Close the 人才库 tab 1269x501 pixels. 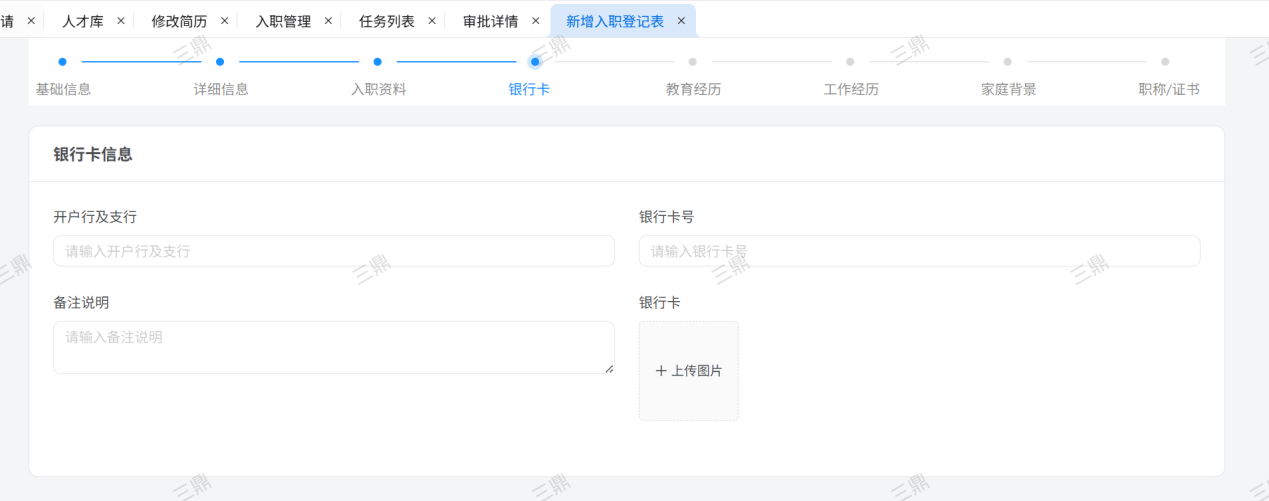coord(121,21)
